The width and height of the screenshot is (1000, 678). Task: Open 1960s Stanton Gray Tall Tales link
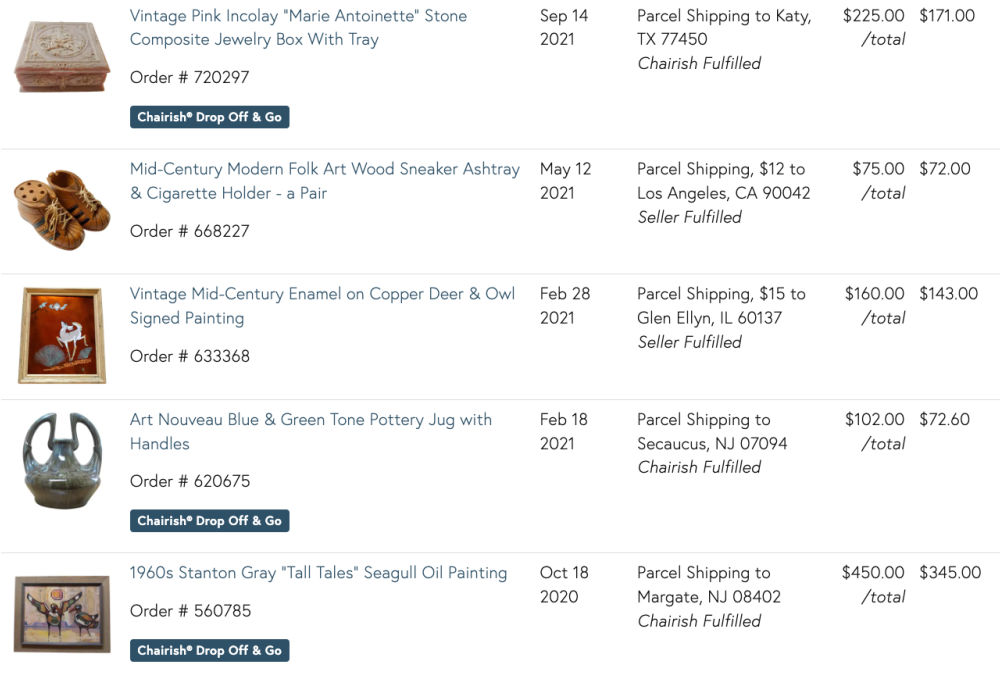tap(318, 573)
